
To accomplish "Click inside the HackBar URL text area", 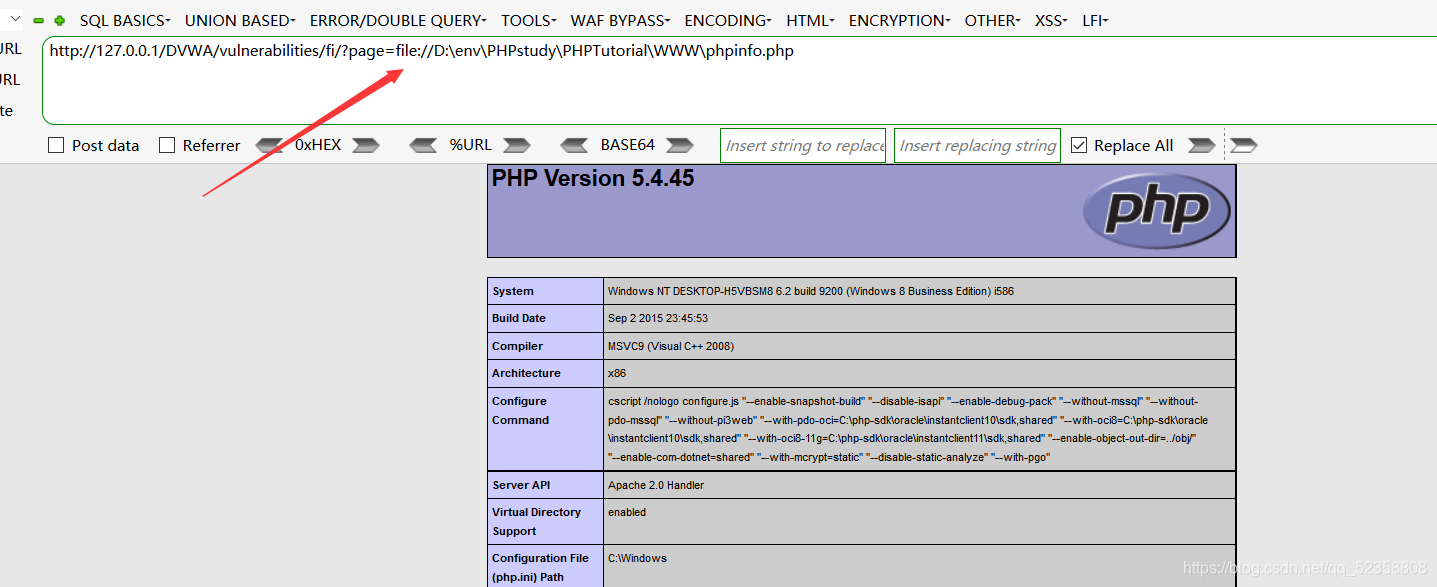I will (739, 80).
